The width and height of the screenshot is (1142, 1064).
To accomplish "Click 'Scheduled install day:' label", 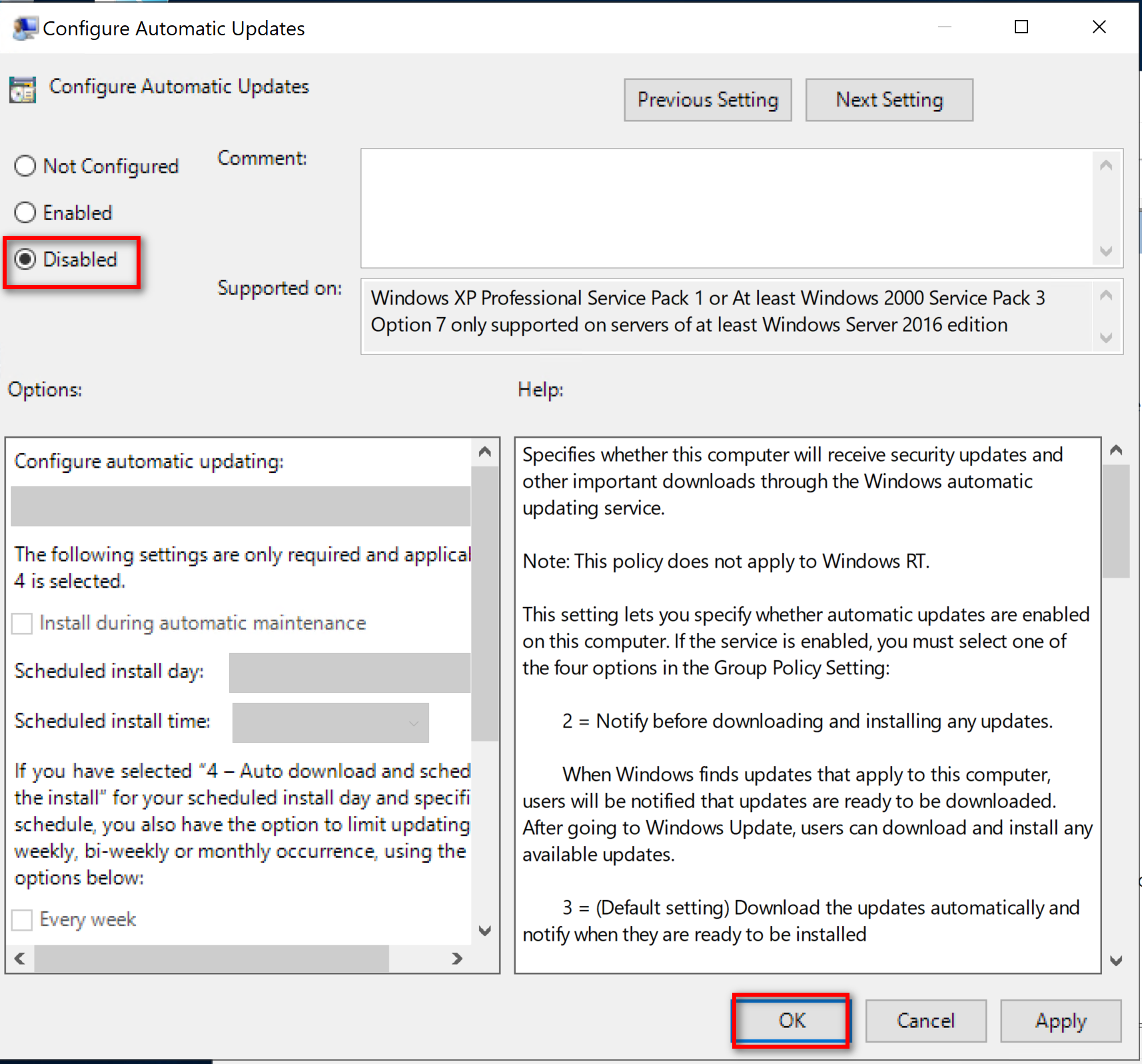I will click(x=109, y=672).
